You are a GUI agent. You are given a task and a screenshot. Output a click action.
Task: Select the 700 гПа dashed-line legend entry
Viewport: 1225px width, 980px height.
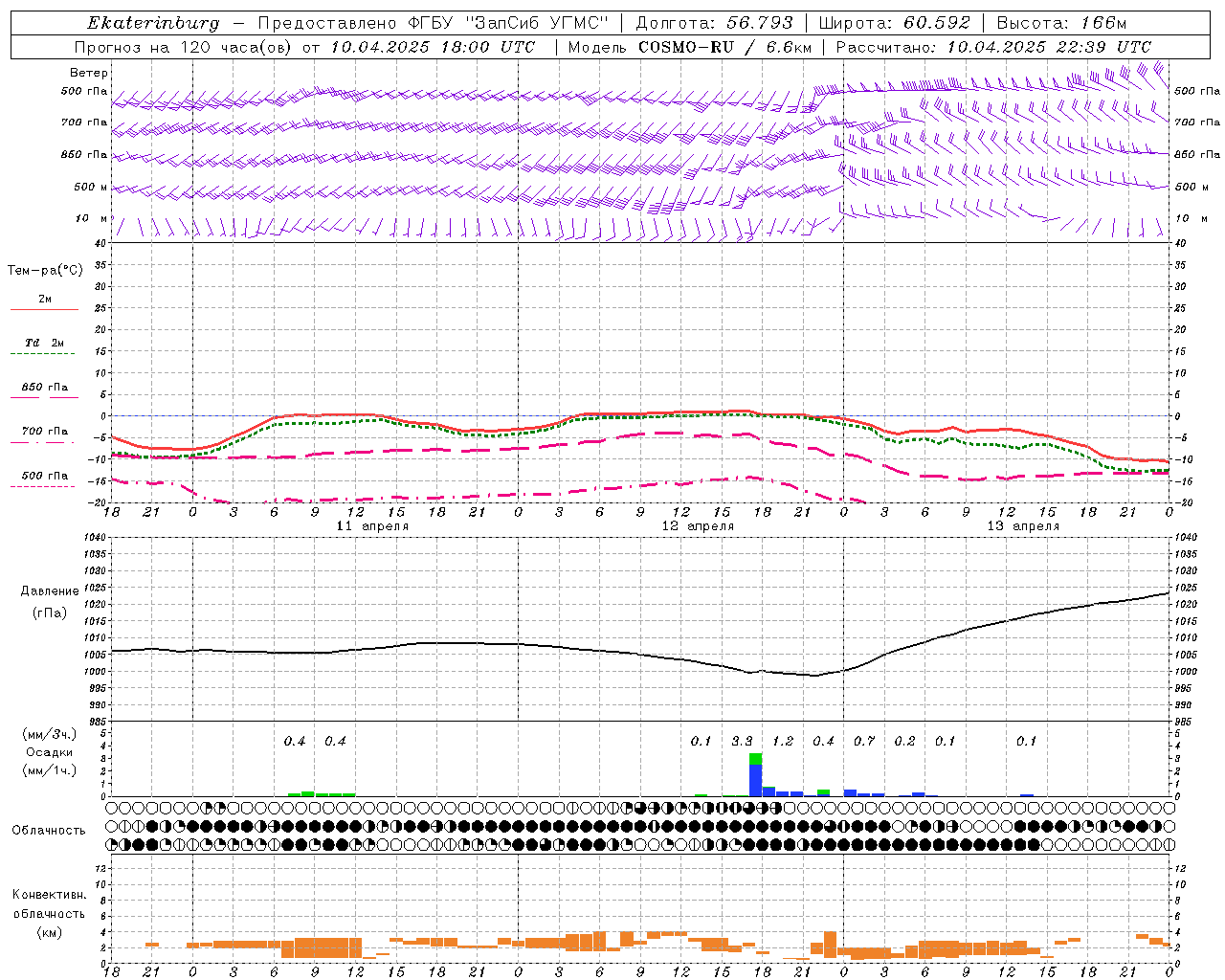[x=45, y=432]
